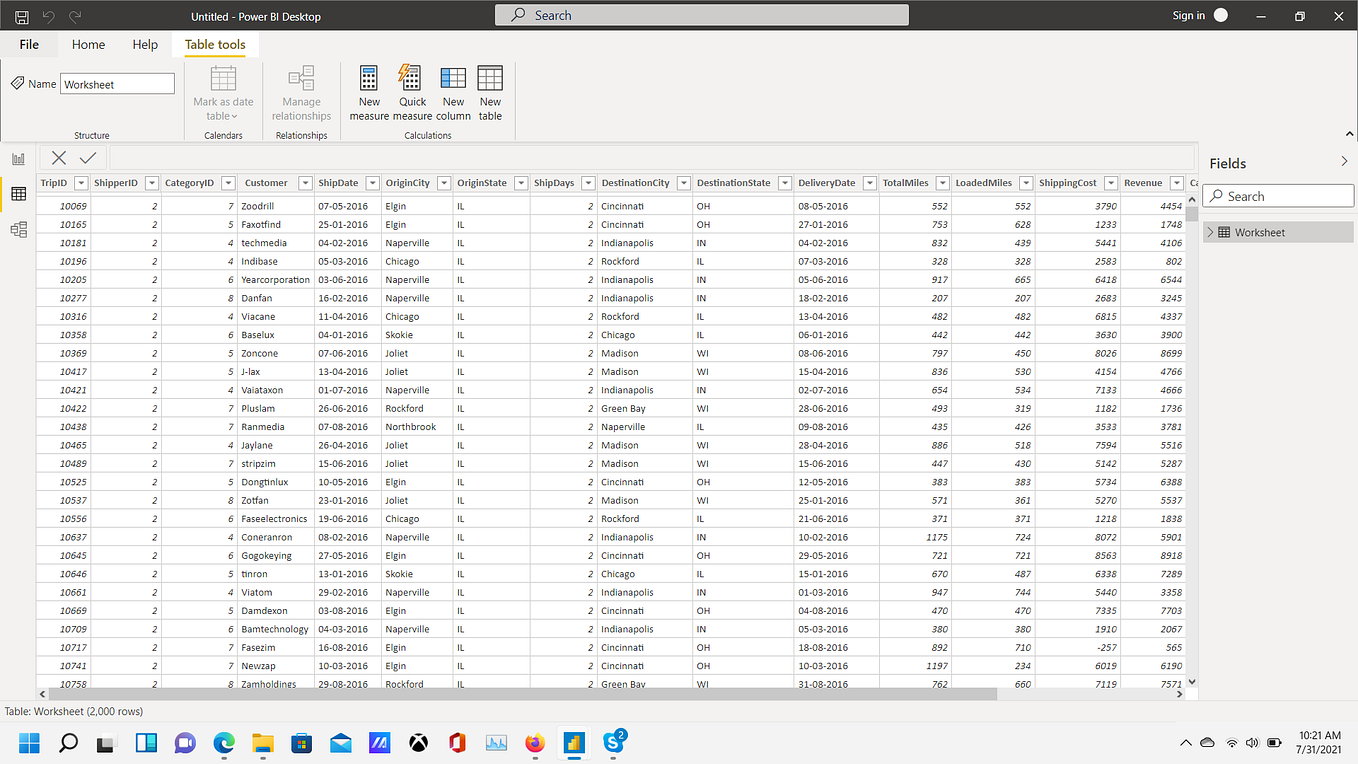Click Sign in at the top right
1358x764 pixels.
click(x=1190, y=16)
